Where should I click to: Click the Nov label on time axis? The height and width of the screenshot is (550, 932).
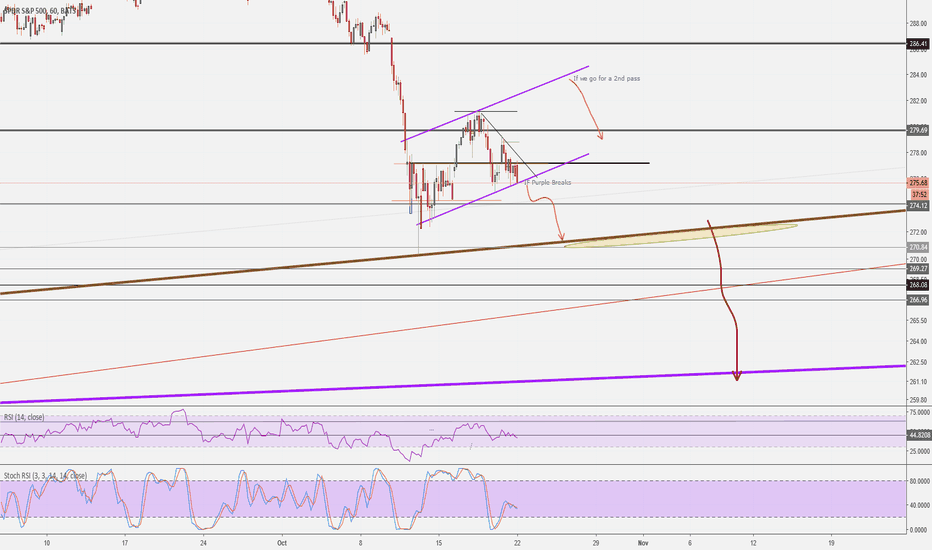642,543
